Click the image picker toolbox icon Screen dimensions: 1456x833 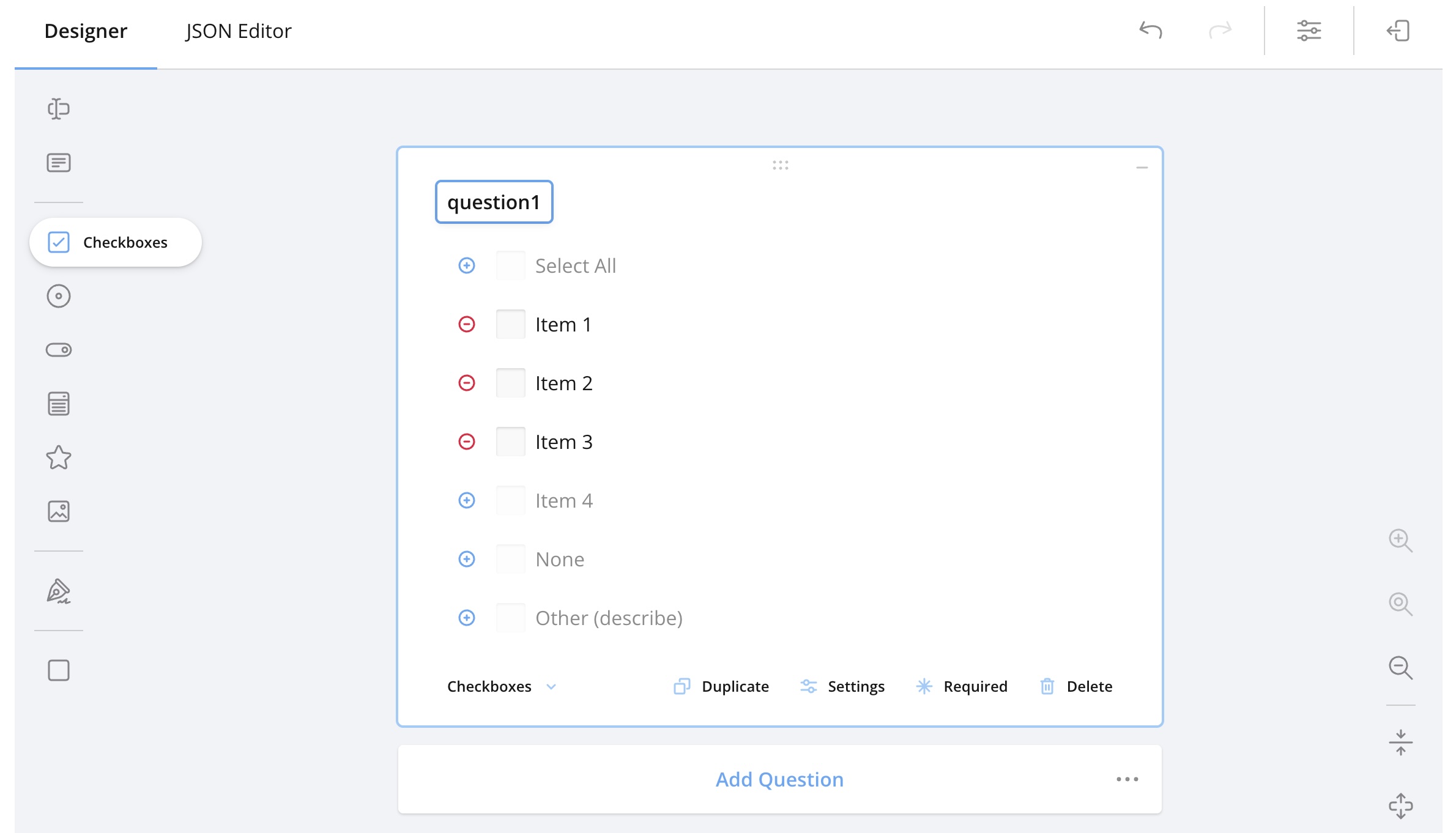59,511
